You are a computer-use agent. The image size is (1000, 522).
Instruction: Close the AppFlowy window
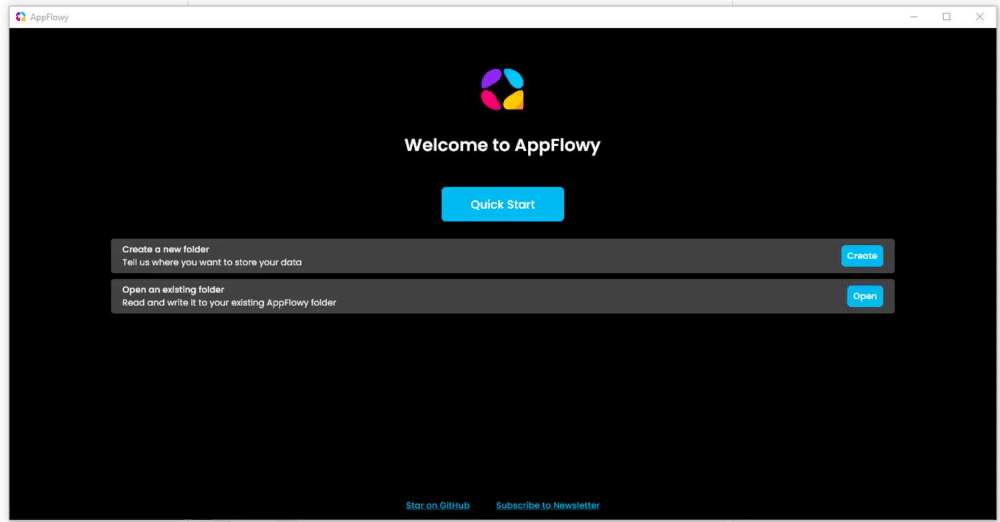pos(980,17)
